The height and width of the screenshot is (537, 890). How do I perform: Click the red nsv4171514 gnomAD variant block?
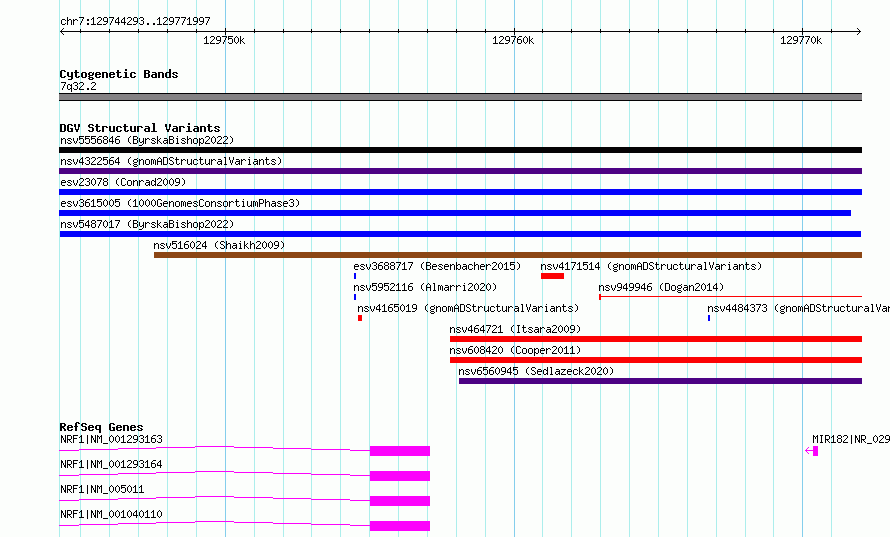[552, 276]
